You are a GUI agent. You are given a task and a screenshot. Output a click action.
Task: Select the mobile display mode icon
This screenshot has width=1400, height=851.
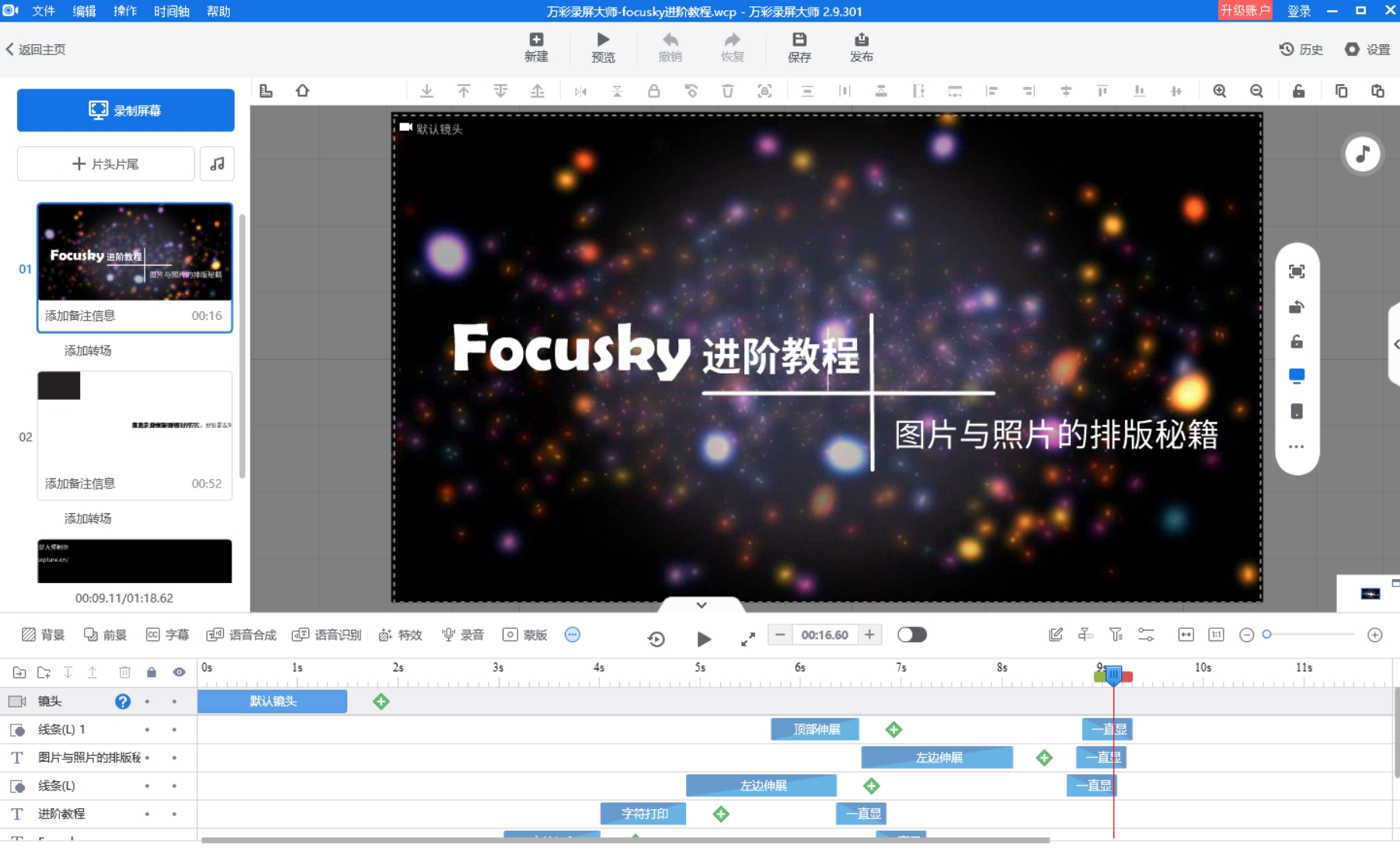(1297, 412)
